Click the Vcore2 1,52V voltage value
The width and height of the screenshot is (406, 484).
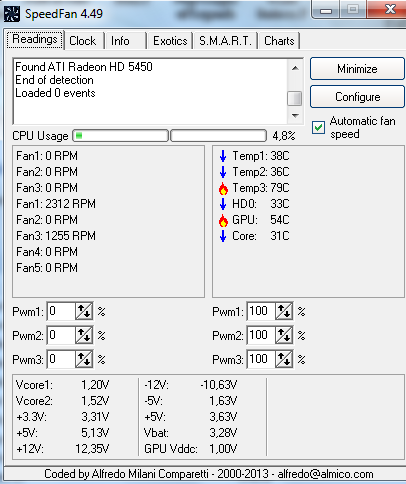[95, 401]
